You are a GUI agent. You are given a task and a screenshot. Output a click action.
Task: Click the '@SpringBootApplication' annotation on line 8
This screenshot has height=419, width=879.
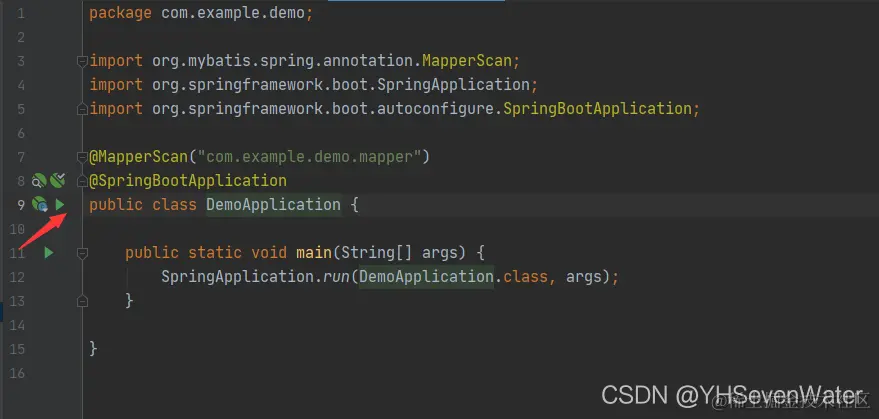(x=188, y=181)
